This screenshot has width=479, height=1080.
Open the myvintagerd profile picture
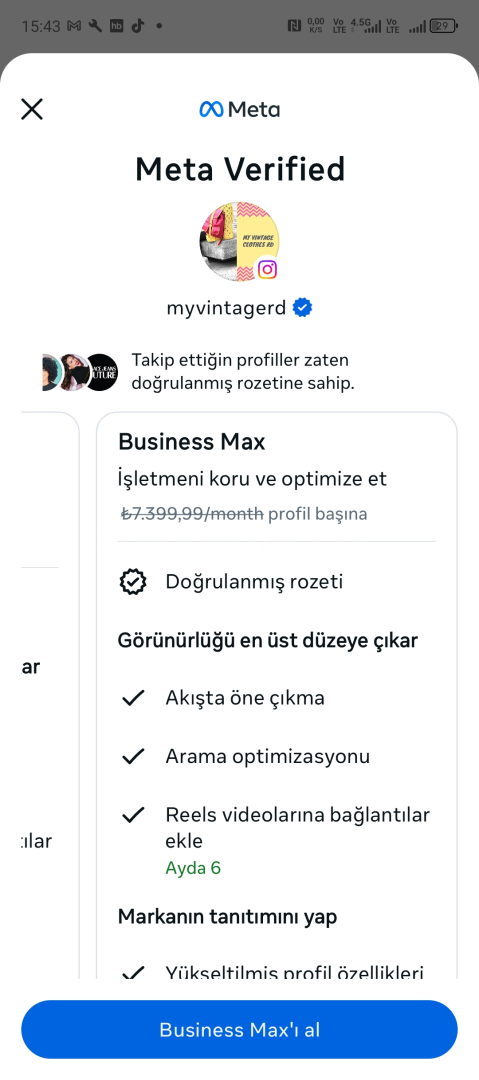pyautogui.click(x=239, y=241)
